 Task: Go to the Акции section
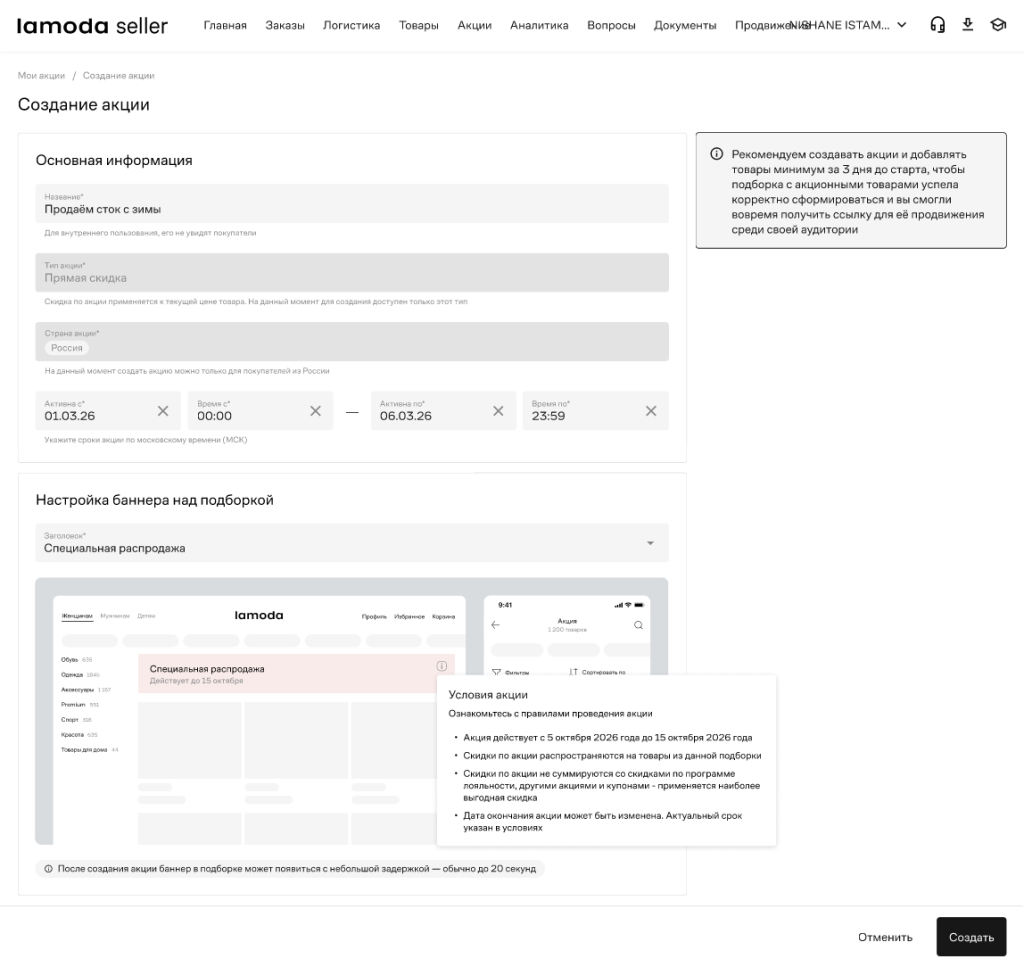click(x=474, y=25)
